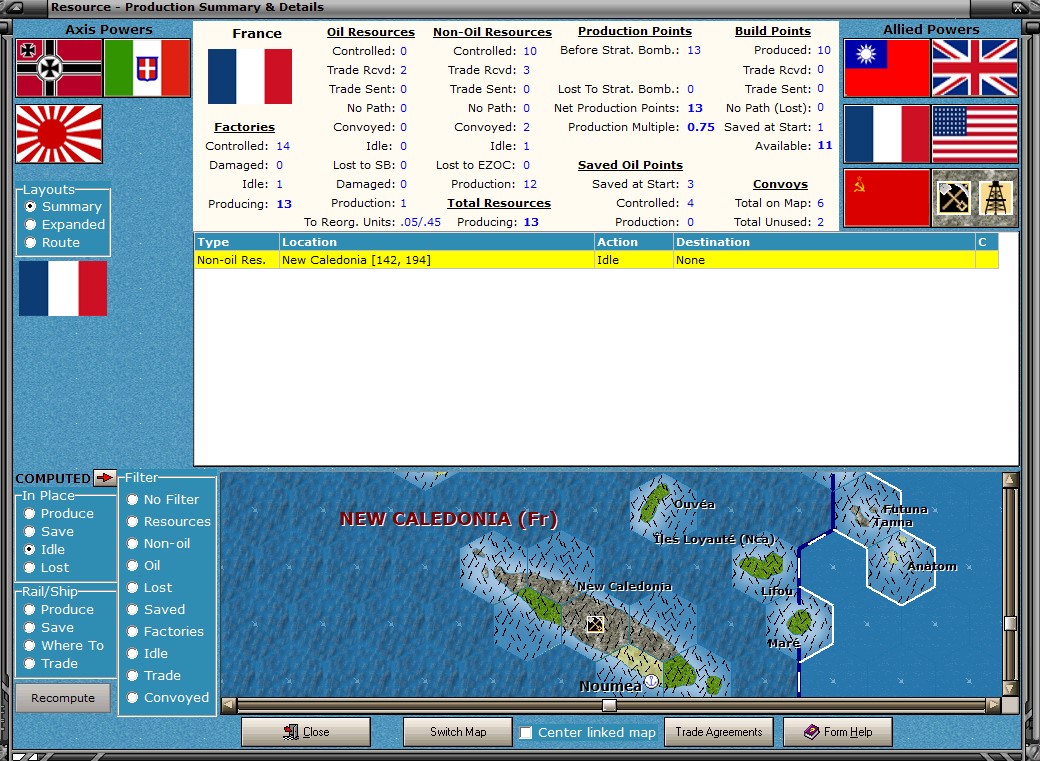Set filter to Non-oil
1040x761 pixels.
coord(133,543)
